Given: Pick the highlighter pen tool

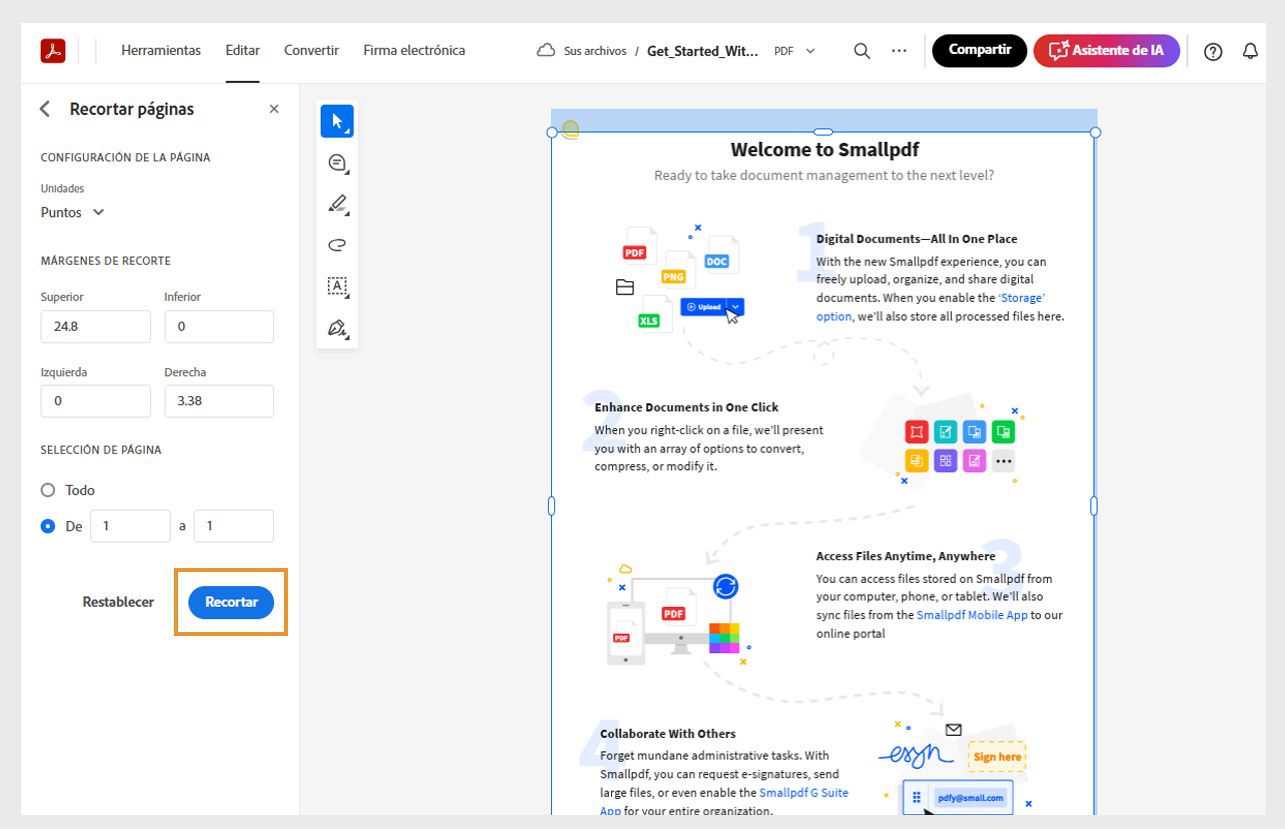Looking at the screenshot, I should (337, 204).
